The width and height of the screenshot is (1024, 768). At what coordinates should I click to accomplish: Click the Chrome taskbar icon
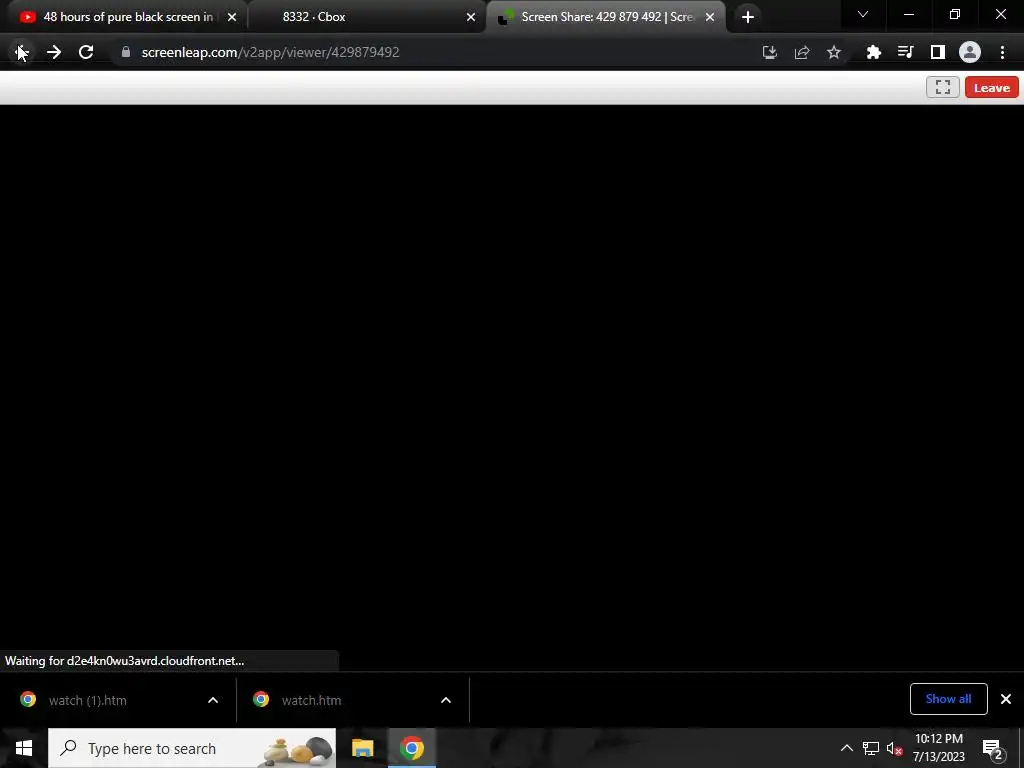(x=411, y=748)
